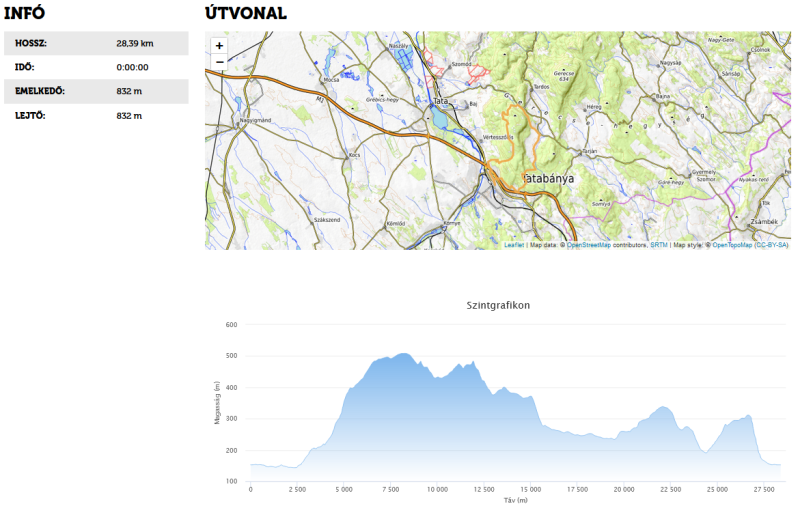
Task: Click the 10 000 tick on distance axis
Action: click(x=437, y=489)
